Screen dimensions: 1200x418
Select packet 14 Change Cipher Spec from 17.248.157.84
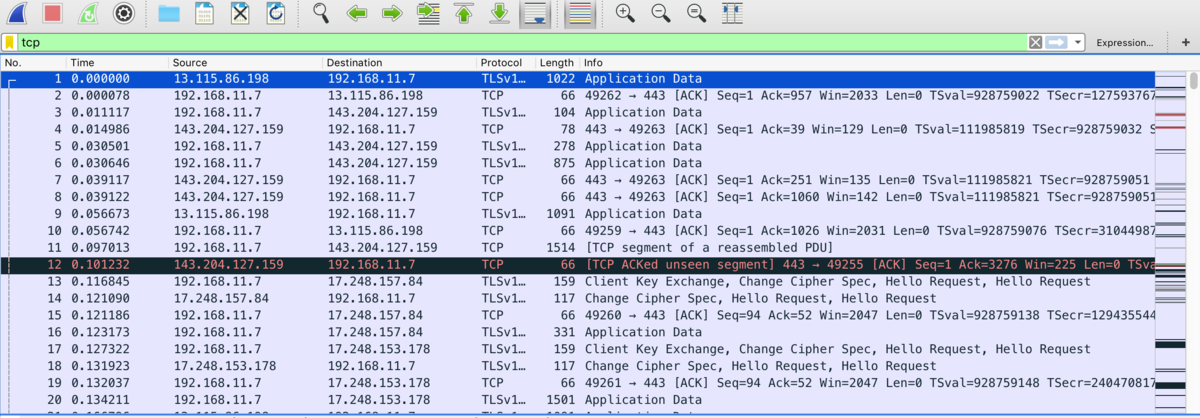(577, 298)
